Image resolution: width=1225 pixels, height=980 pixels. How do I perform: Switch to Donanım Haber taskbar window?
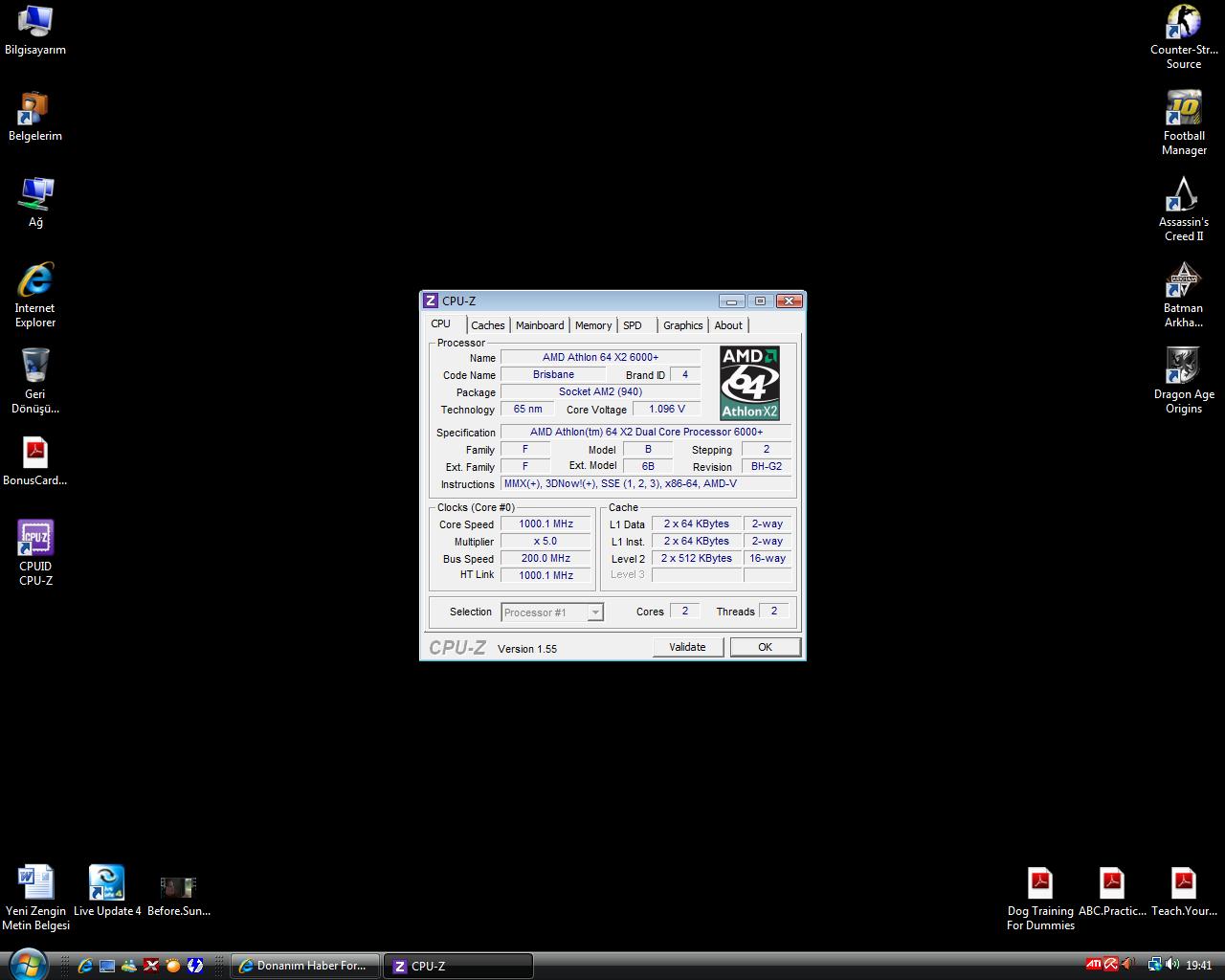[x=305, y=966]
